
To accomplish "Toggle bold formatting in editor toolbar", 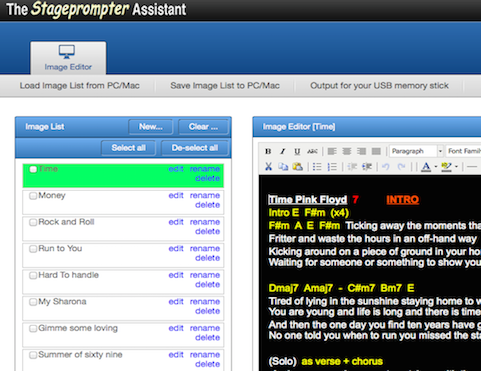I will (268, 151).
